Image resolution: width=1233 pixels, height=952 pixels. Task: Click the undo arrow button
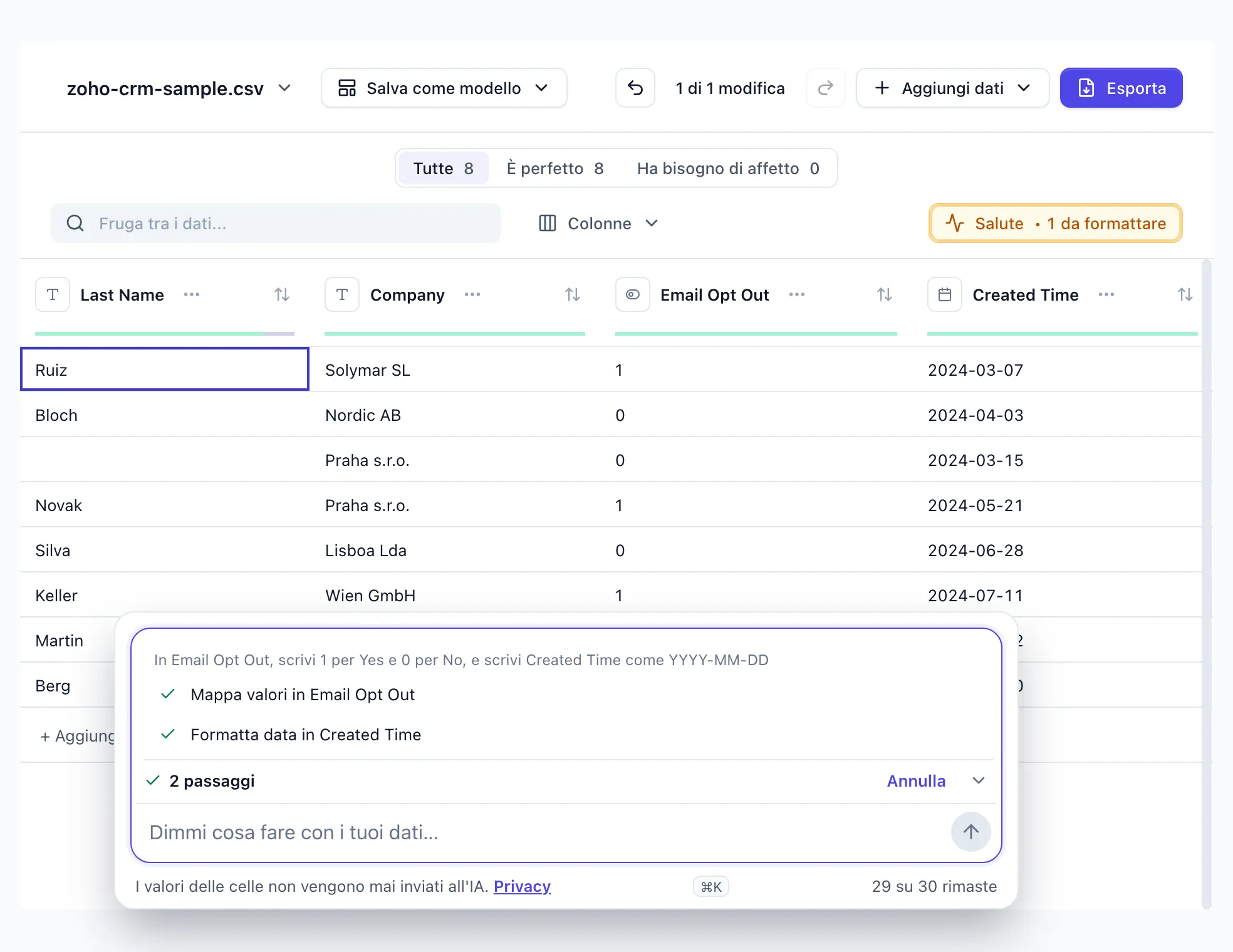point(635,88)
